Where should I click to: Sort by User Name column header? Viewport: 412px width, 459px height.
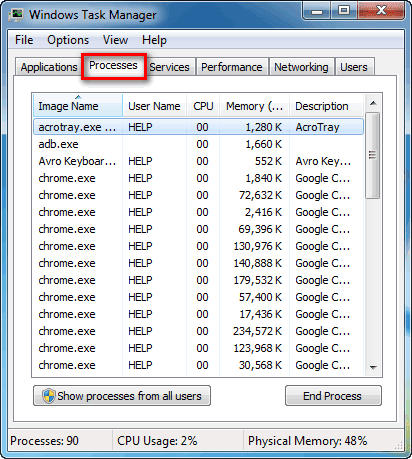coord(154,106)
